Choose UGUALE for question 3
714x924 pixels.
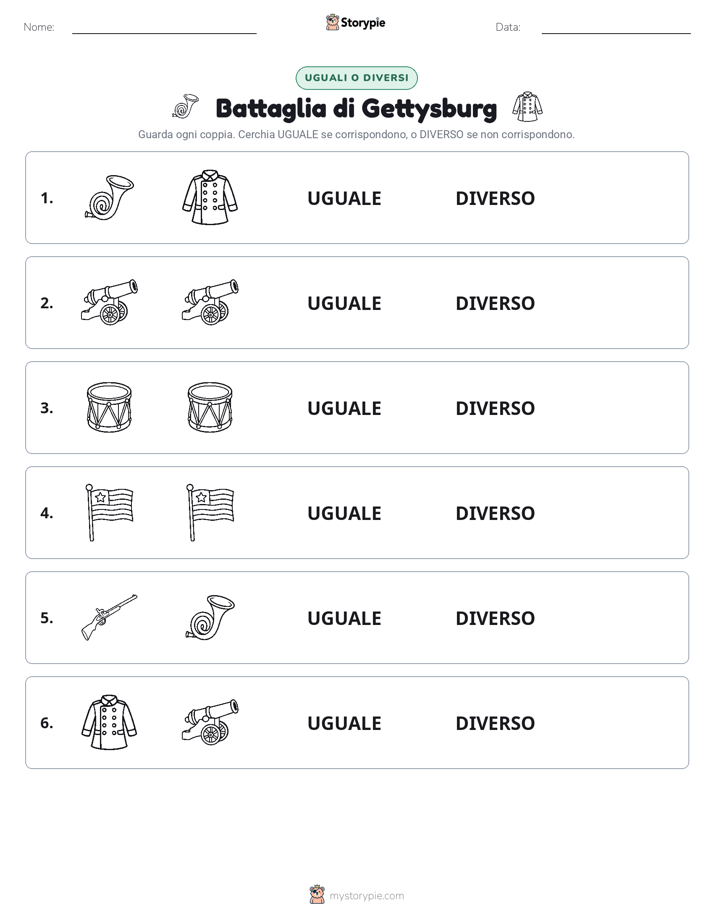click(x=344, y=408)
